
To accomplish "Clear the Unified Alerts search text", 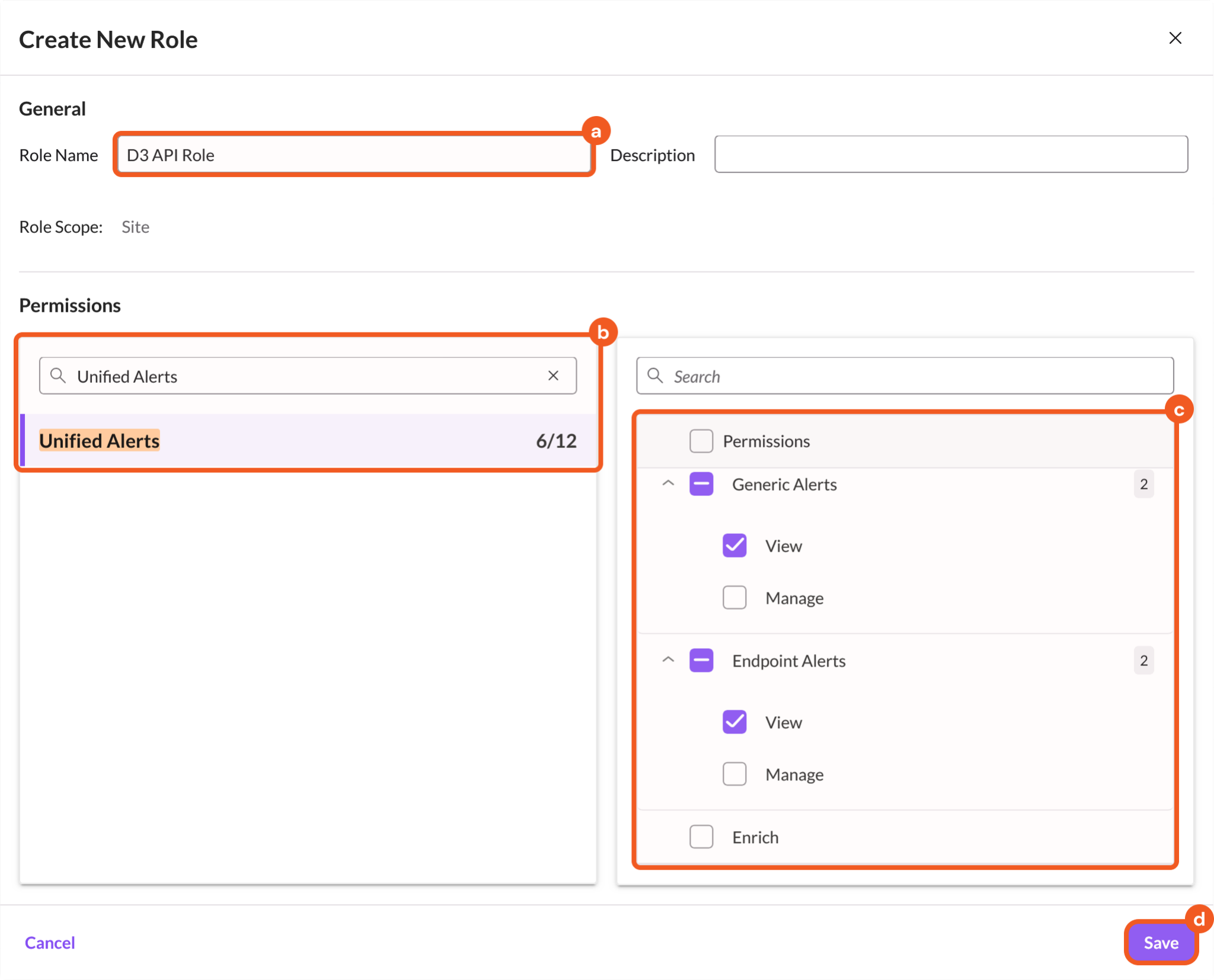I will pos(553,376).
